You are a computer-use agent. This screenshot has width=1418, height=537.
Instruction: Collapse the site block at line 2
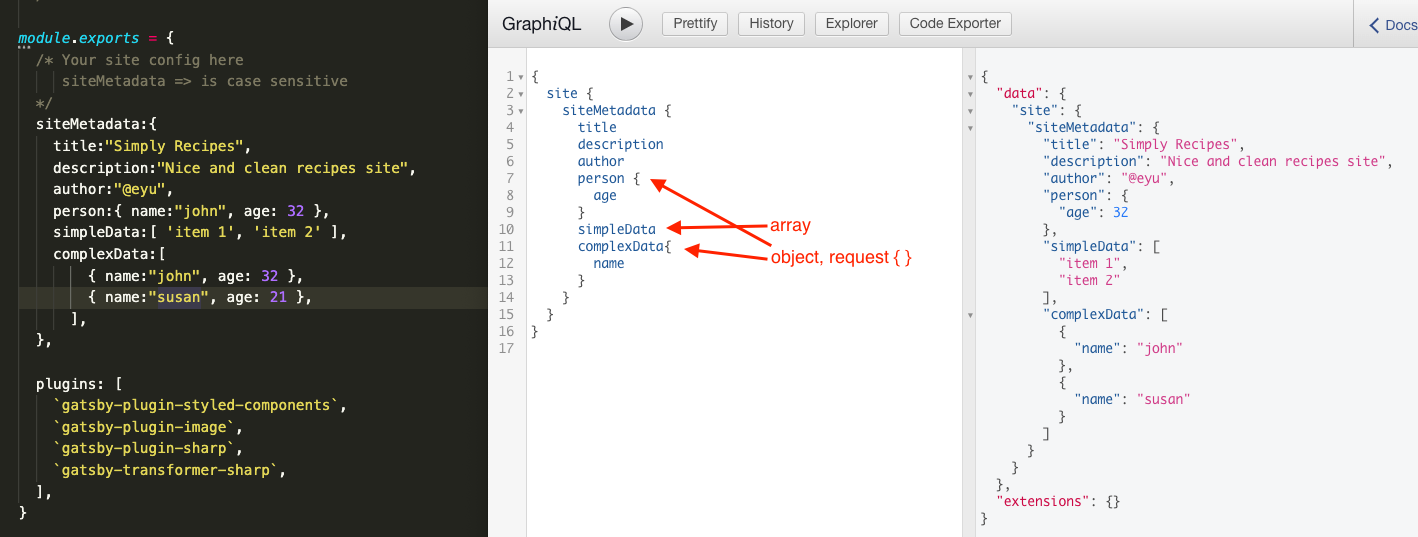(x=522, y=94)
